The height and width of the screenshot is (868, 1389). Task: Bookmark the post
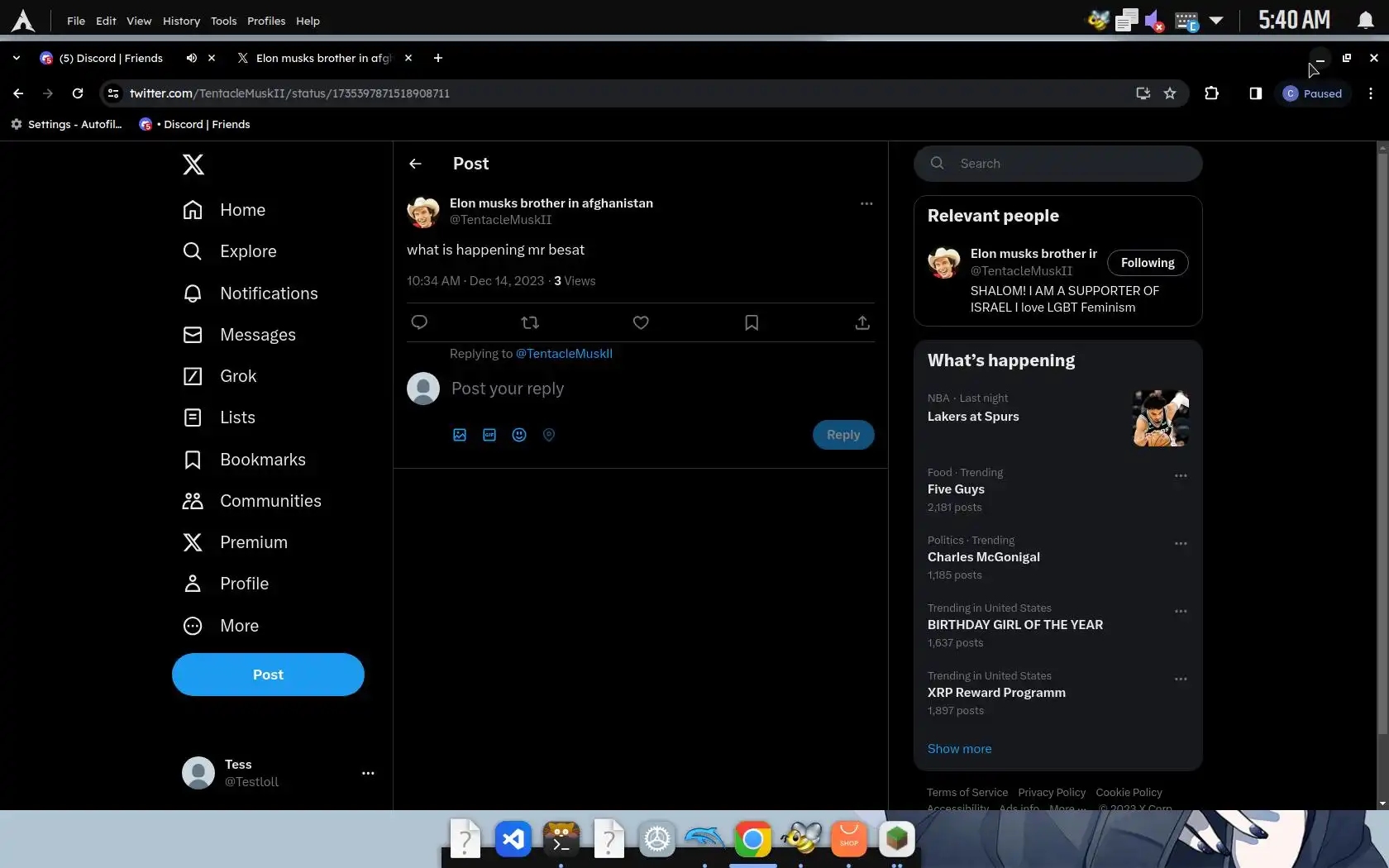(752, 322)
